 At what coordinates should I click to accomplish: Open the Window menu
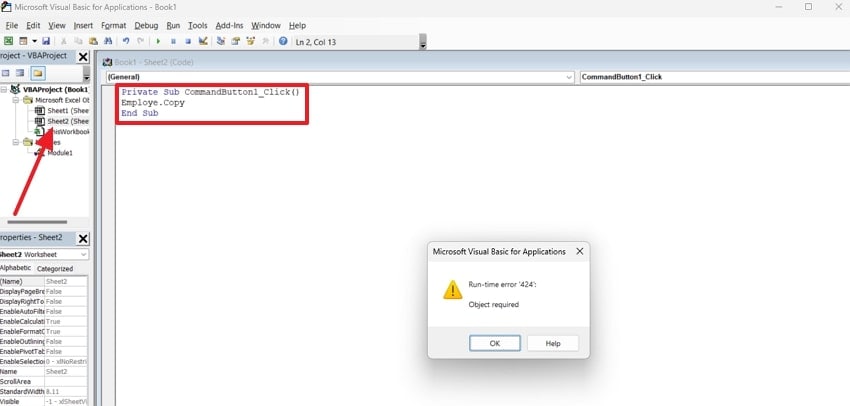(x=266, y=25)
